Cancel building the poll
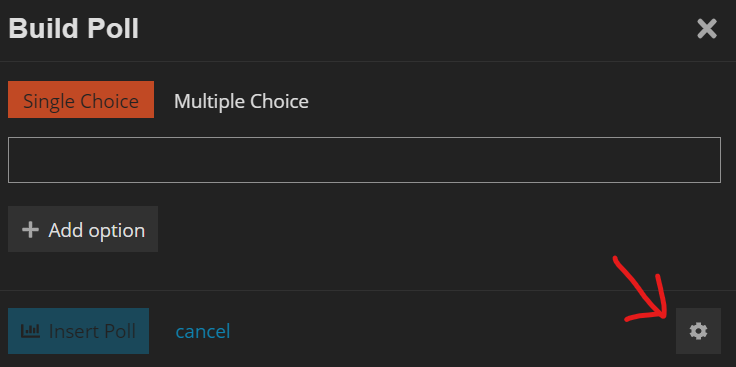The width and height of the screenshot is (736, 367). click(x=203, y=331)
